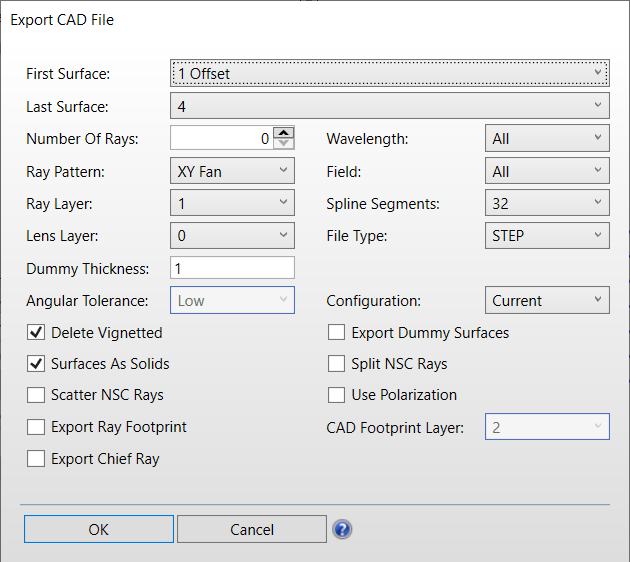This screenshot has height=562, width=630.
Task: Tick the Export Dummy Surfaces checkbox
Action: pyautogui.click(x=336, y=333)
